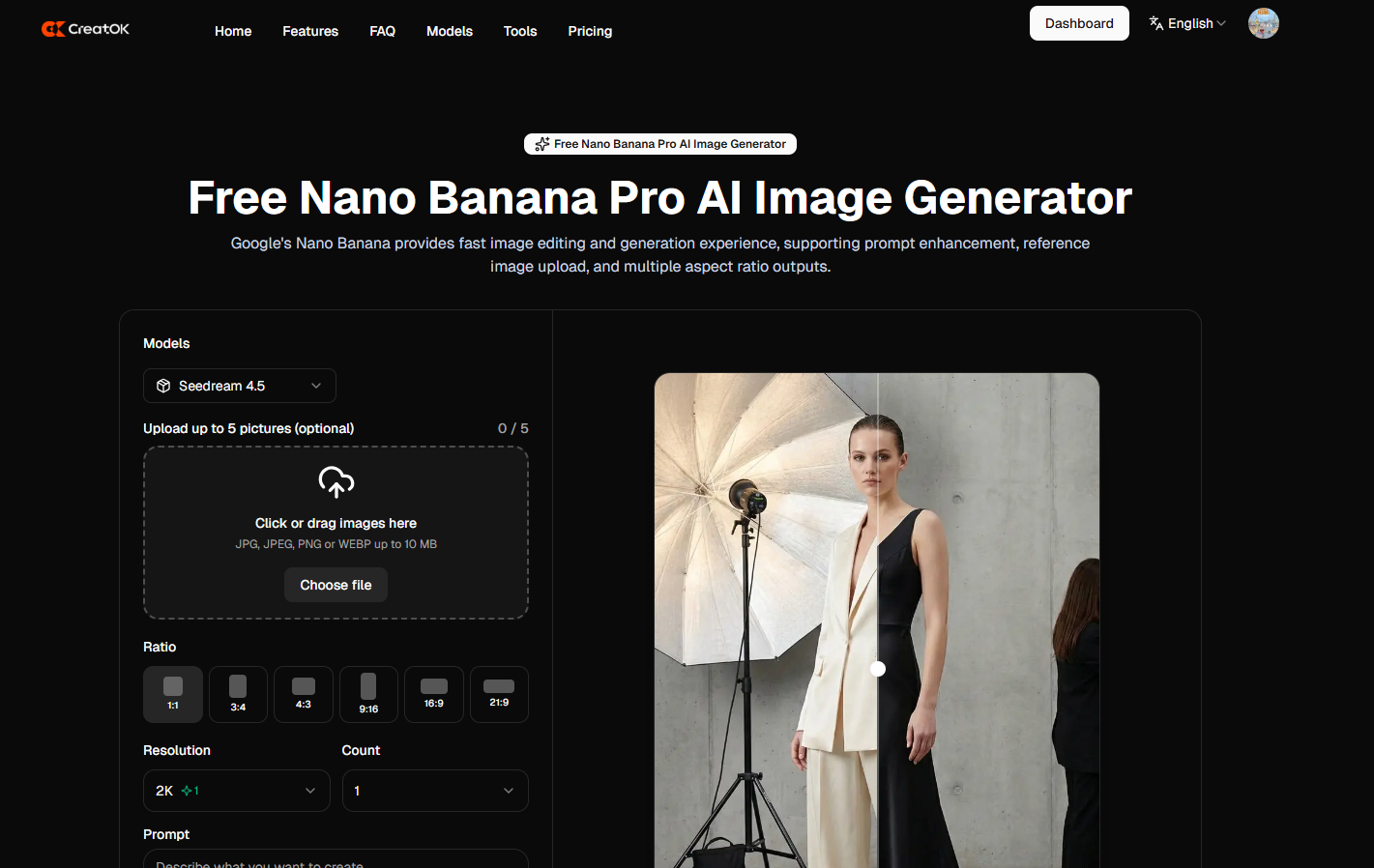Choose the 9:16 portrait ratio
Image resolution: width=1374 pixels, height=868 pixels.
tap(368, 694)
